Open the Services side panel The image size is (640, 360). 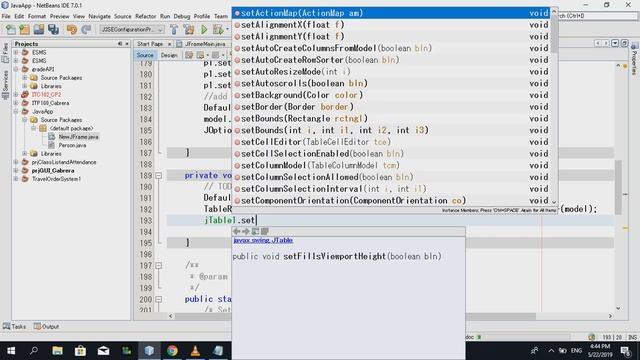point(5,85)
